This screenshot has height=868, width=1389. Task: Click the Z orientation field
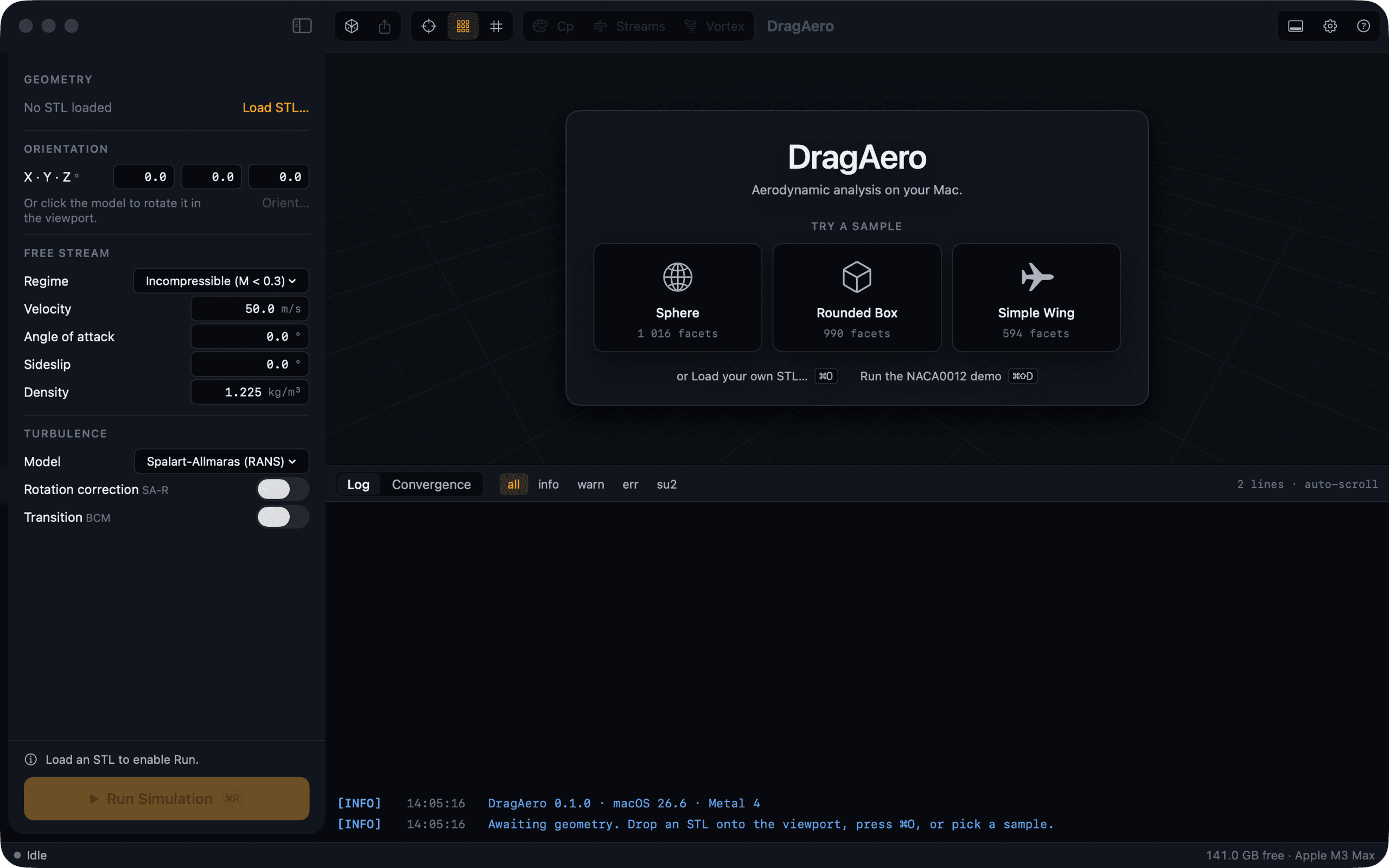(279, 177)
